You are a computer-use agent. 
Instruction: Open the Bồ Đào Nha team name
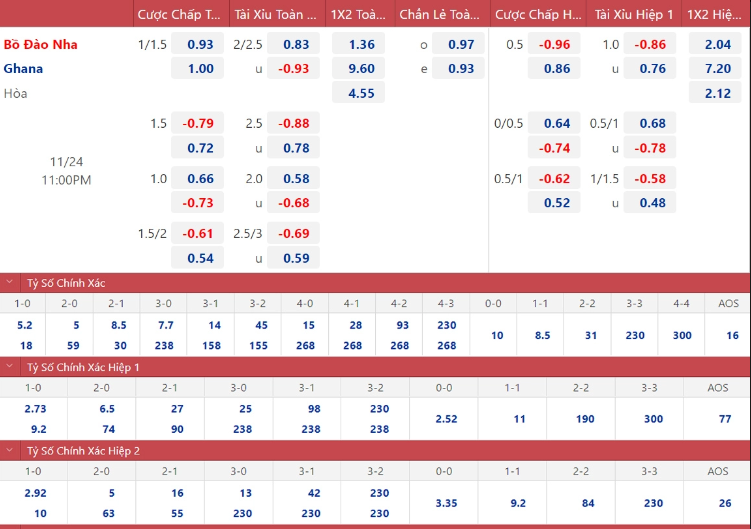click(x=40, y=44)
